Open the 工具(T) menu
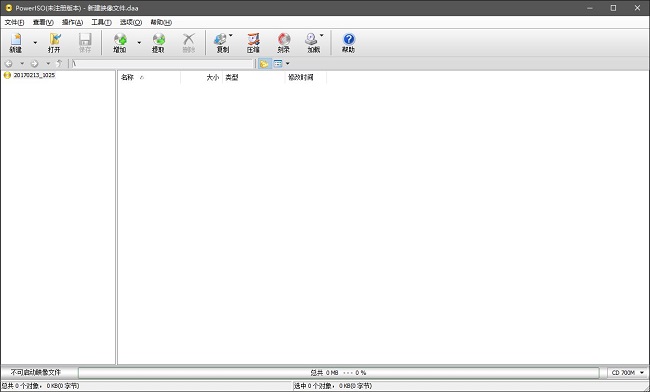This screenshot has height=392, width=650. [101, 22]
